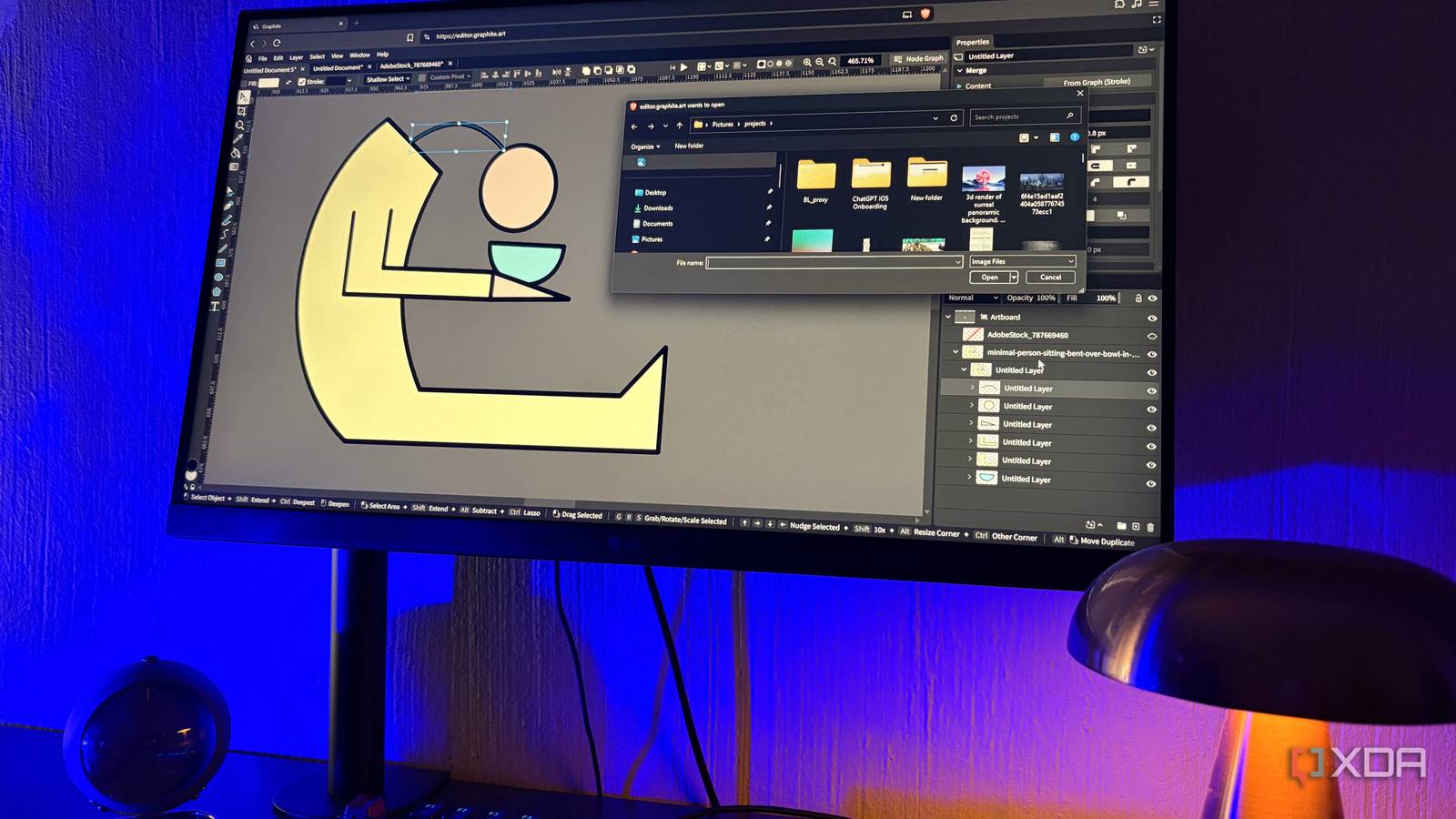Toggle the preview pane icon in the file dialog

click(1055, 137)
